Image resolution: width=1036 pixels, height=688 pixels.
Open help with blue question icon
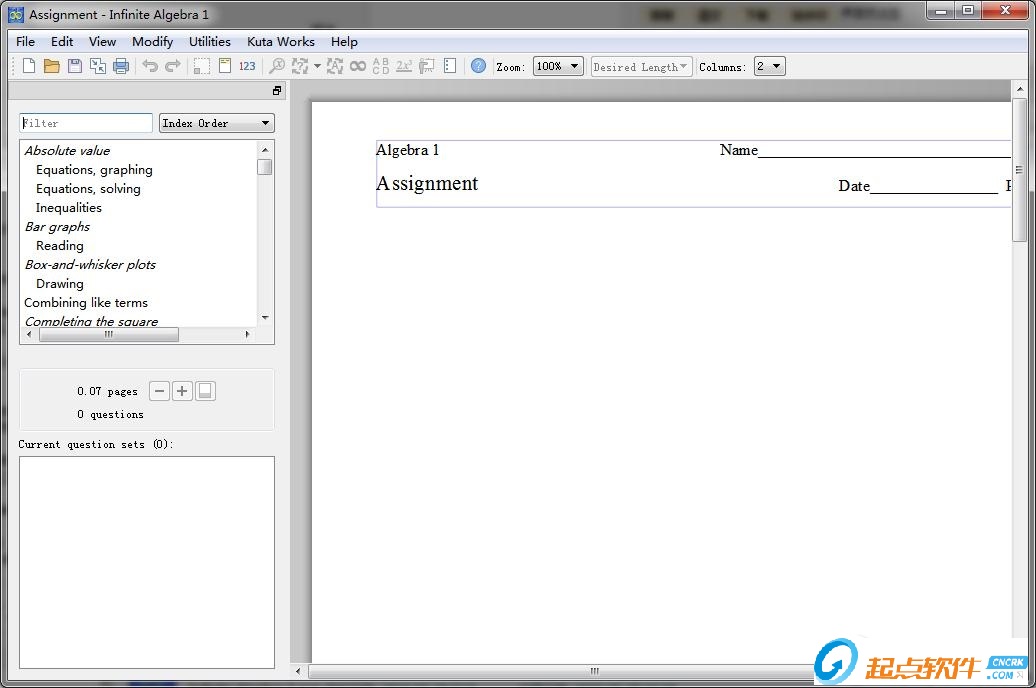(478, 66)
